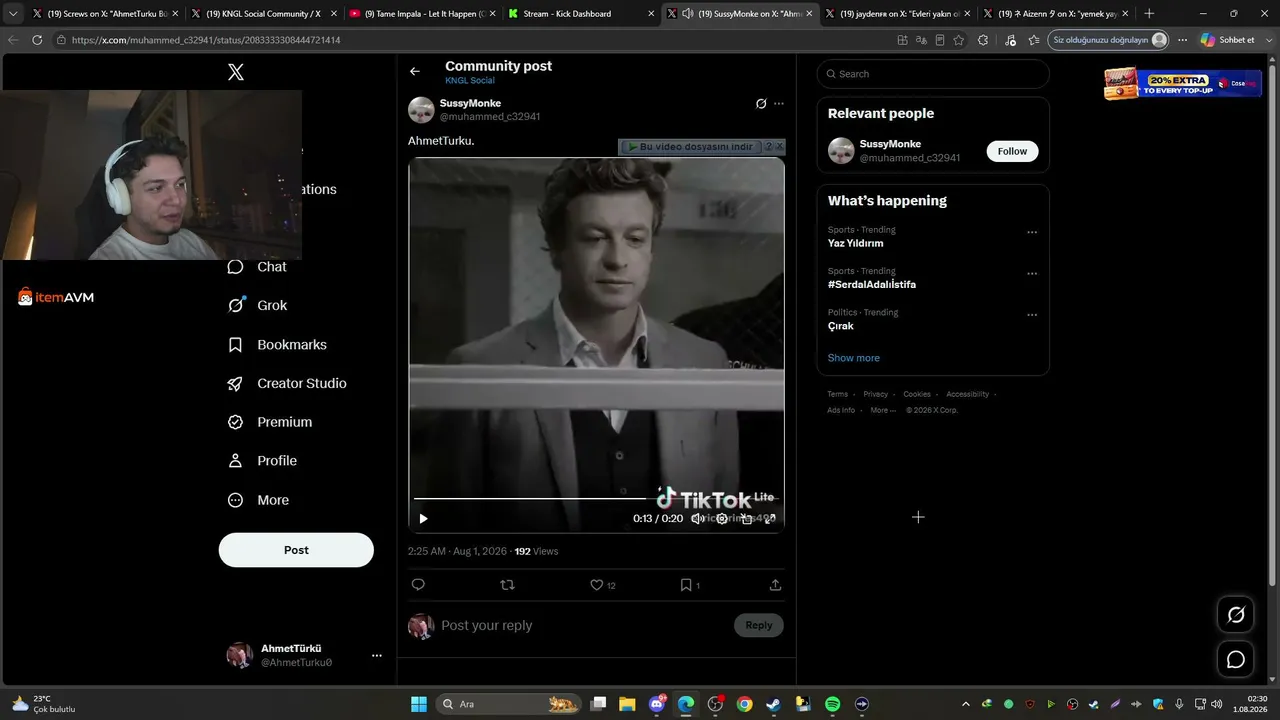Open the floating Grok button
This screenshot has height=720, width=1280.
click(x=1236, y=615)
